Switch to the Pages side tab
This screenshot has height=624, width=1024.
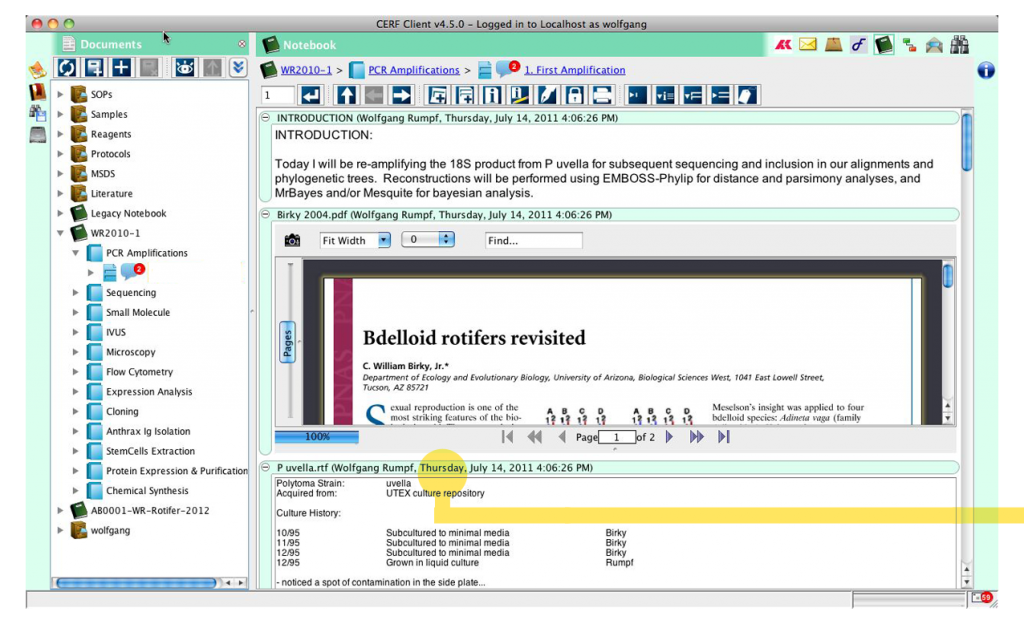(287, 340)
